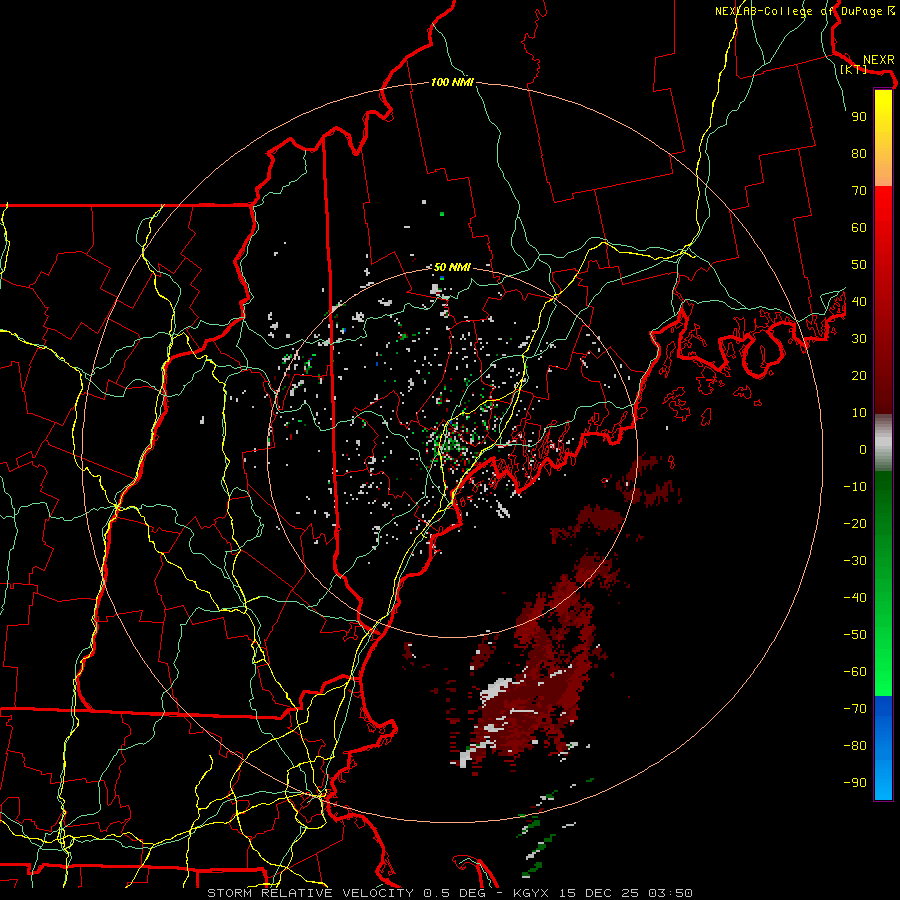Screen dimensions: 900x900
Task: Click the 80 value on velocity scale
Action: (x=859, y=154)
